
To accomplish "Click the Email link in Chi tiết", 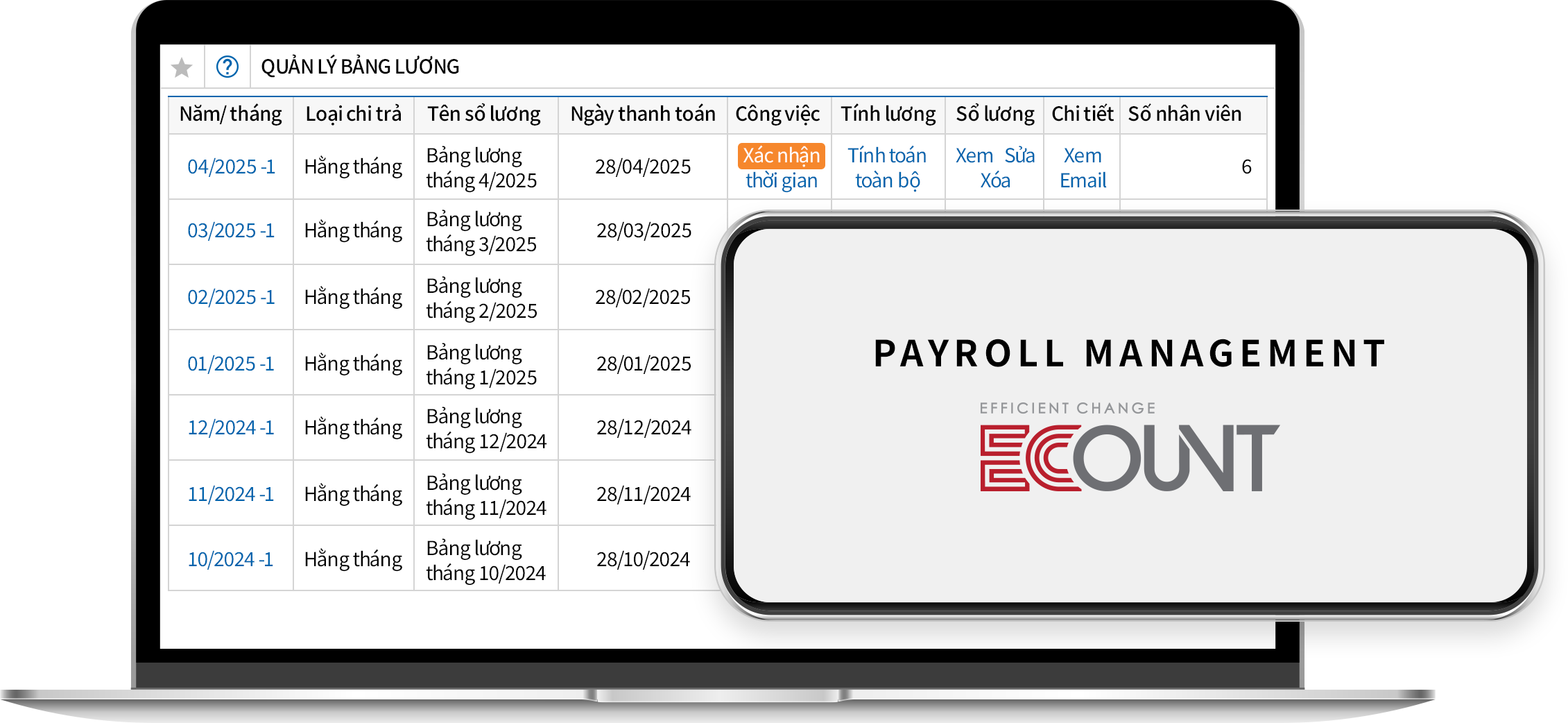I will (1082, 181).
